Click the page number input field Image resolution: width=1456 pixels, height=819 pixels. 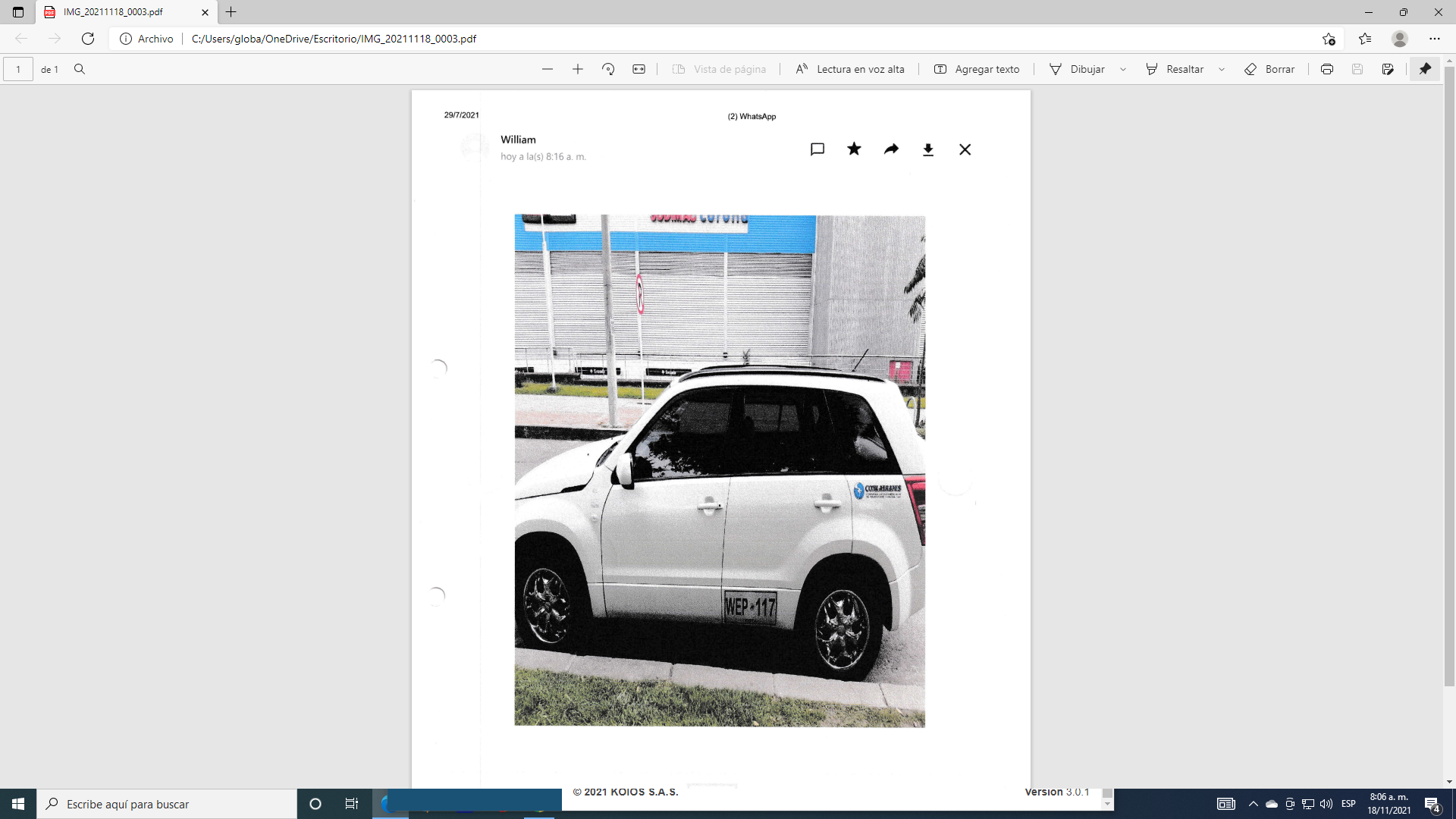[x=18, y=69]
